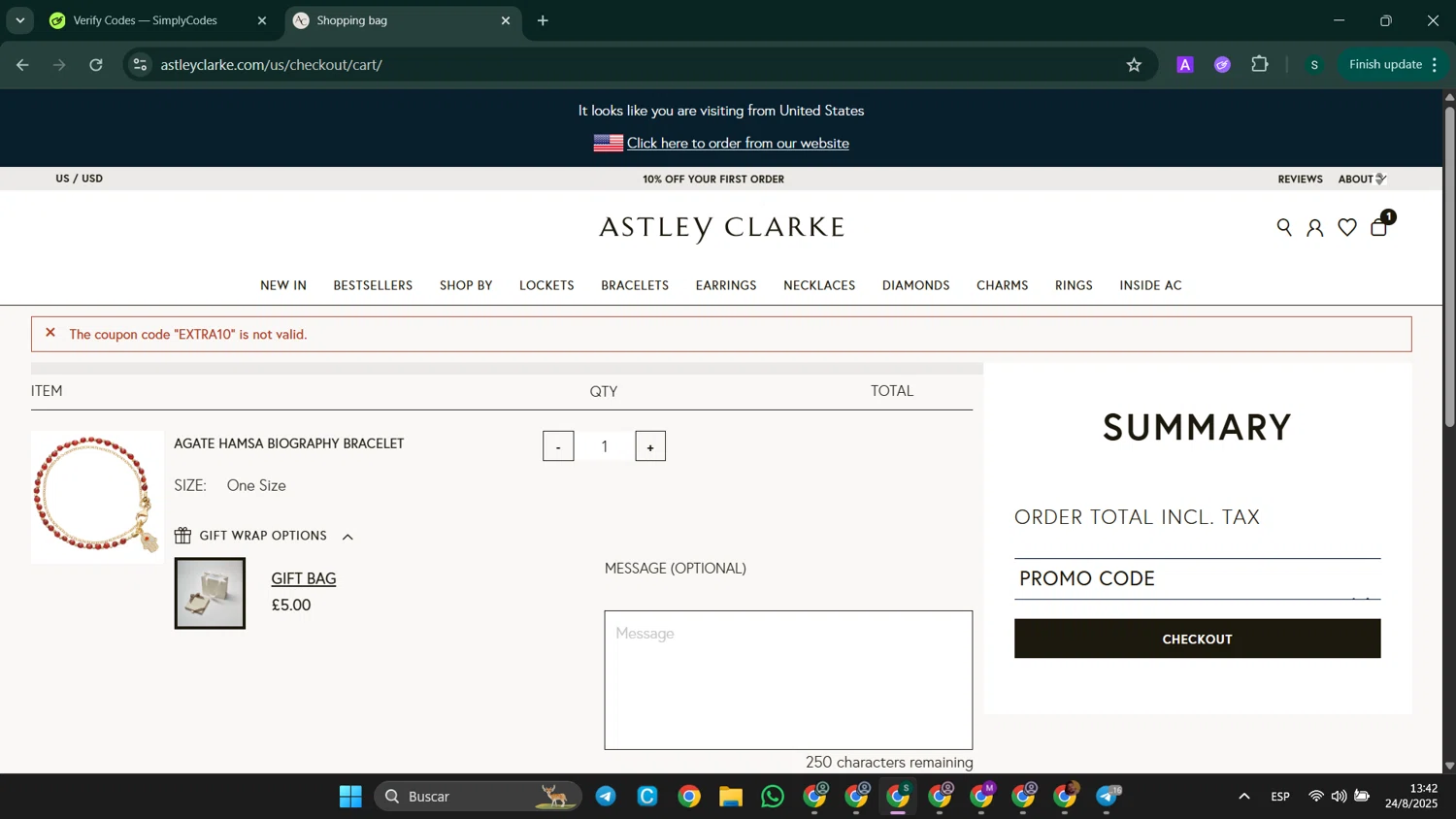Select the gift bag thumbnail image
This screenshot has width=1456, height=819.
point(210,593)
